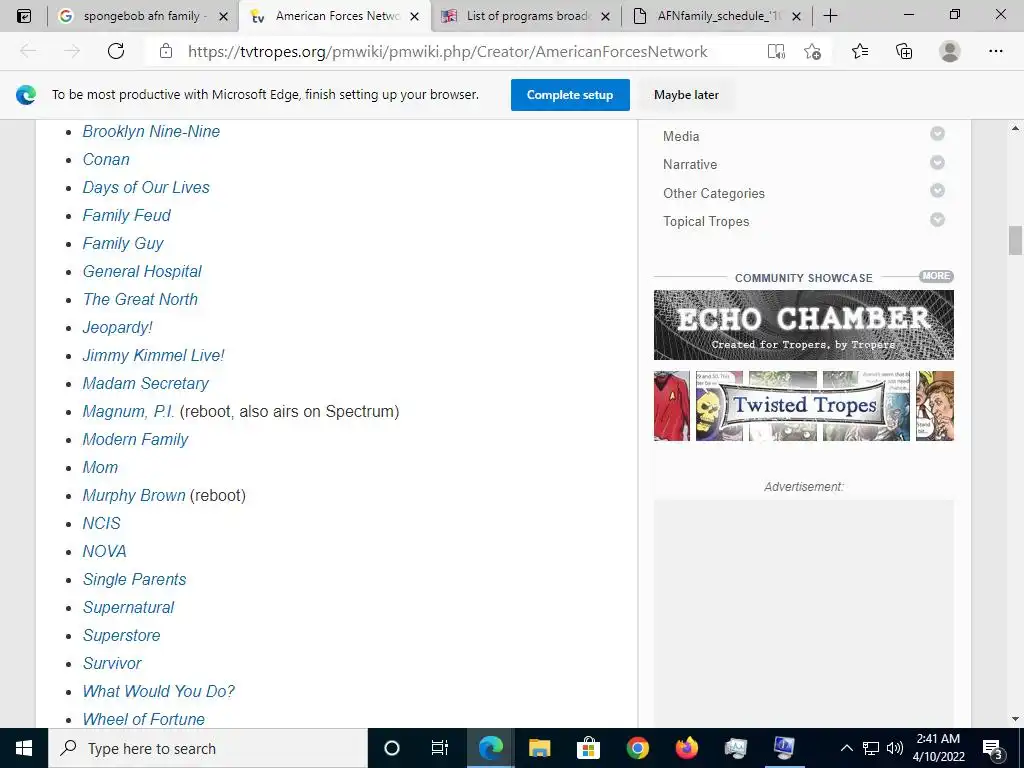
Task: Click the browser Refresh icon
Action: (x=116, y=51)
